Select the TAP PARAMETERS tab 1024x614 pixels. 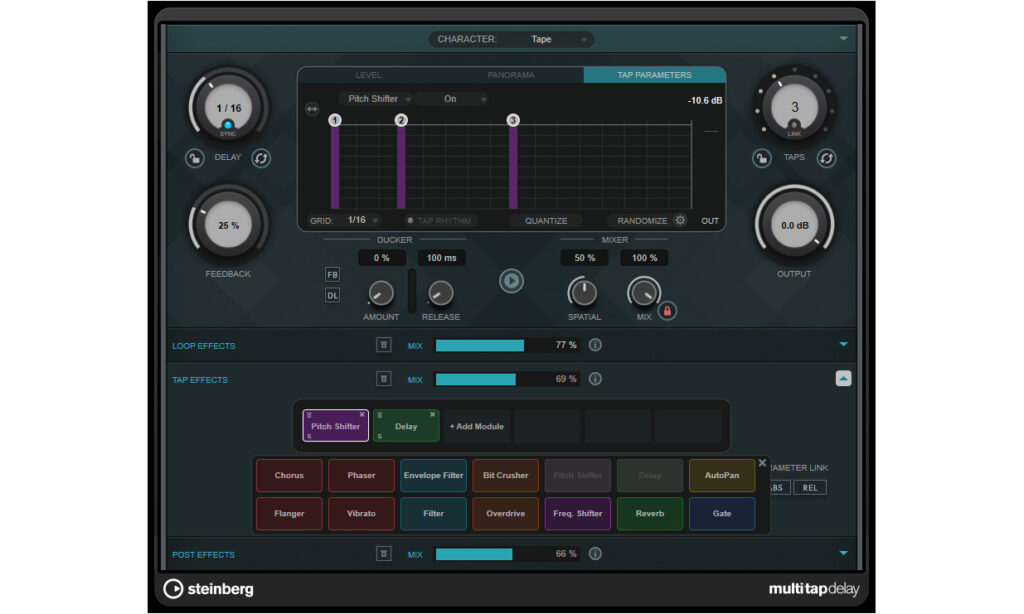(654, 75)
